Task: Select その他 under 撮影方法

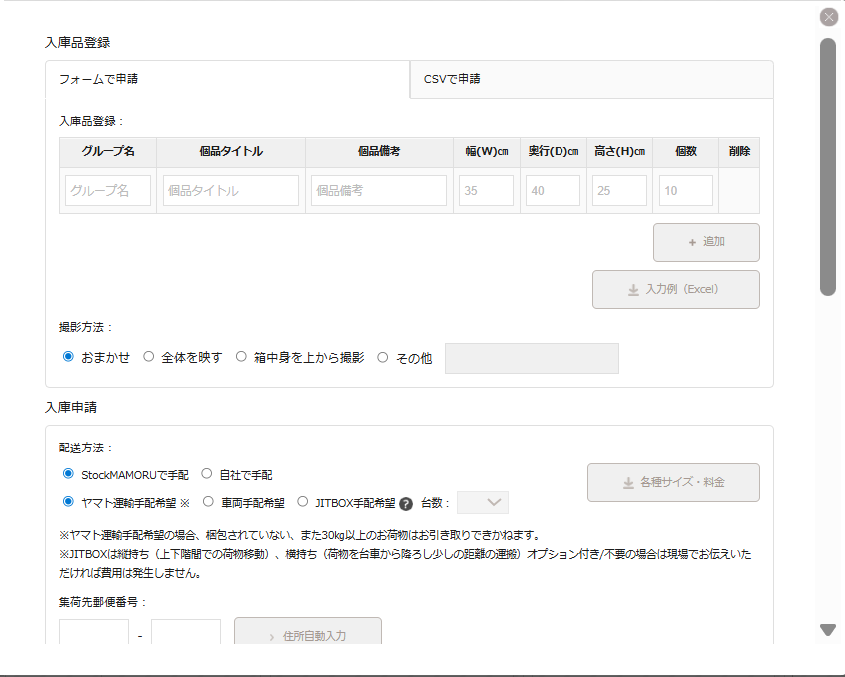Action: pyautogui.click(x=381, y=355)
